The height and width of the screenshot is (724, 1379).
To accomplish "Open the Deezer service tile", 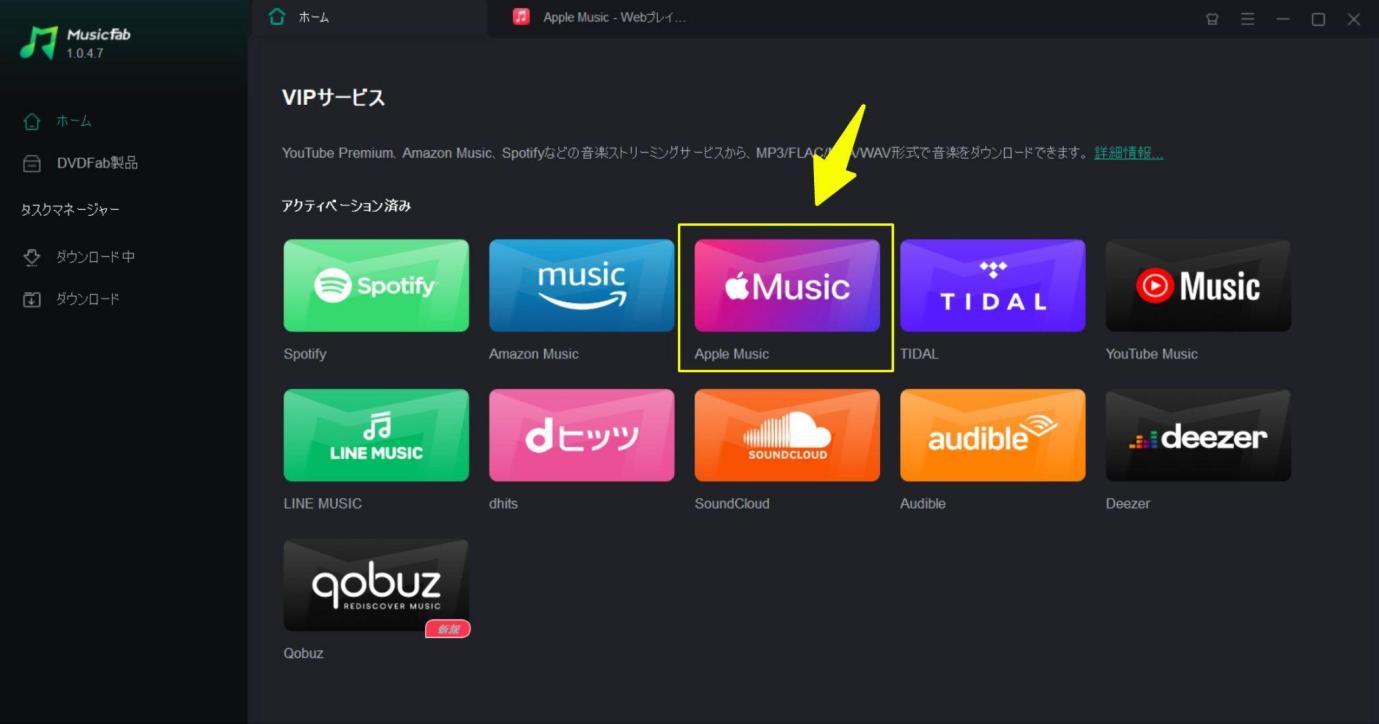I will [1198, 436].
